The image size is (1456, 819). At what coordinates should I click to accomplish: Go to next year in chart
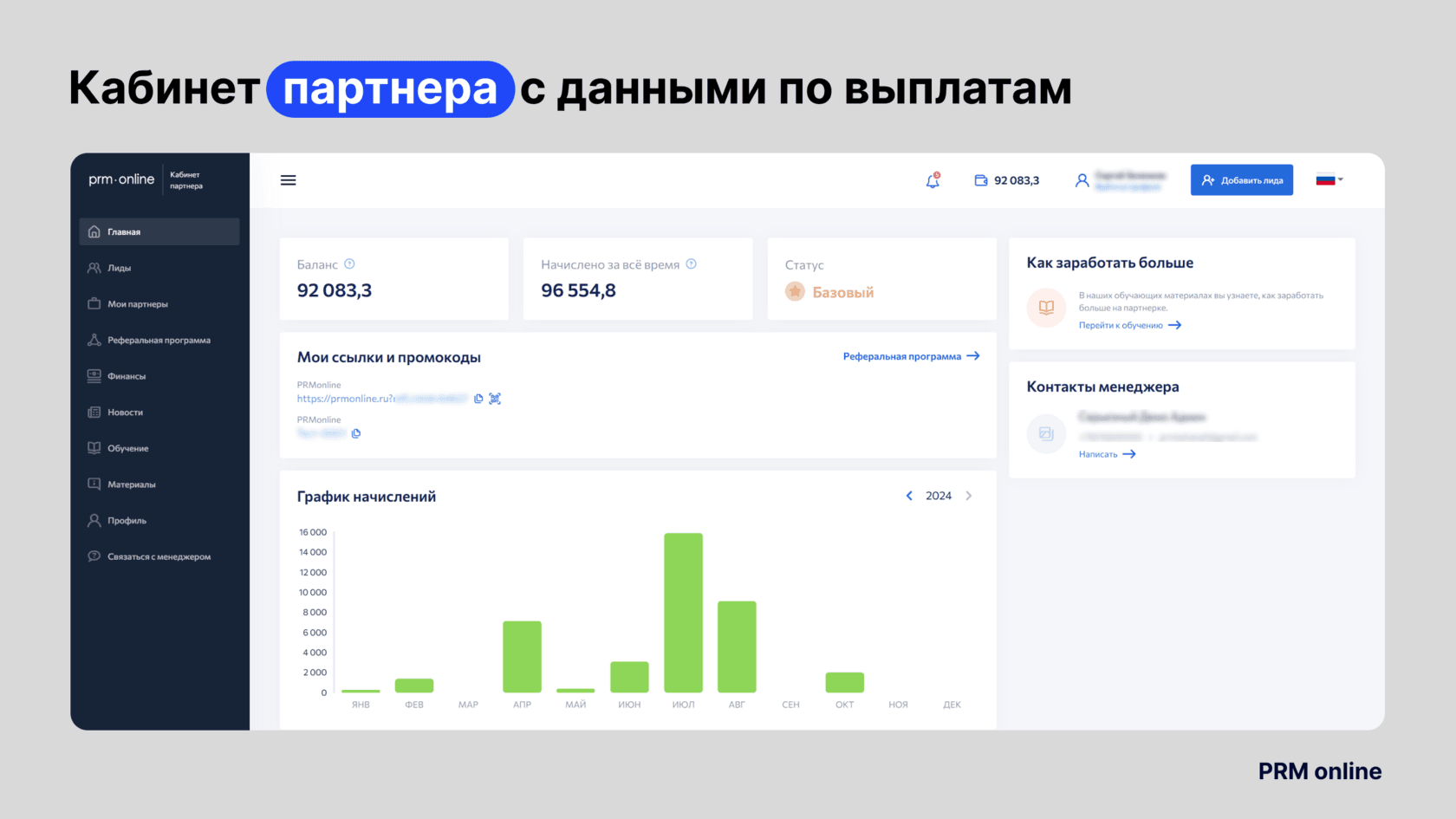[x=969, y=496]
